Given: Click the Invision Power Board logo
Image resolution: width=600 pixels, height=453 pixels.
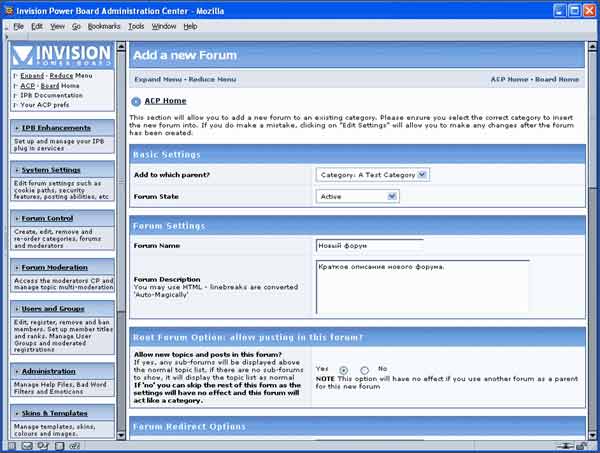Looking at the screenshot, I should 62,55.
